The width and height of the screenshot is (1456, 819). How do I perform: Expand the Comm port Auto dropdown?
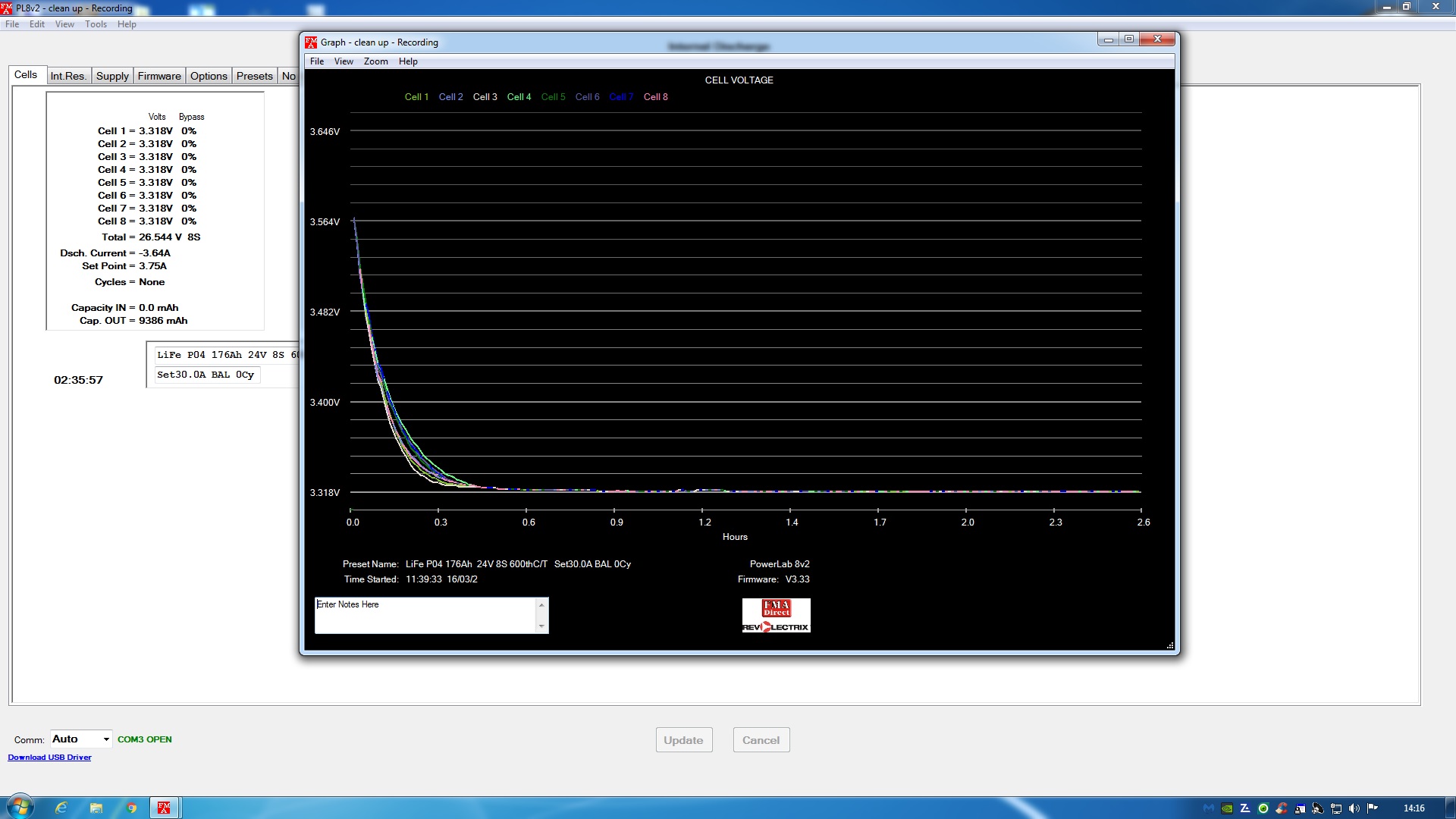(x=106, y=739)
